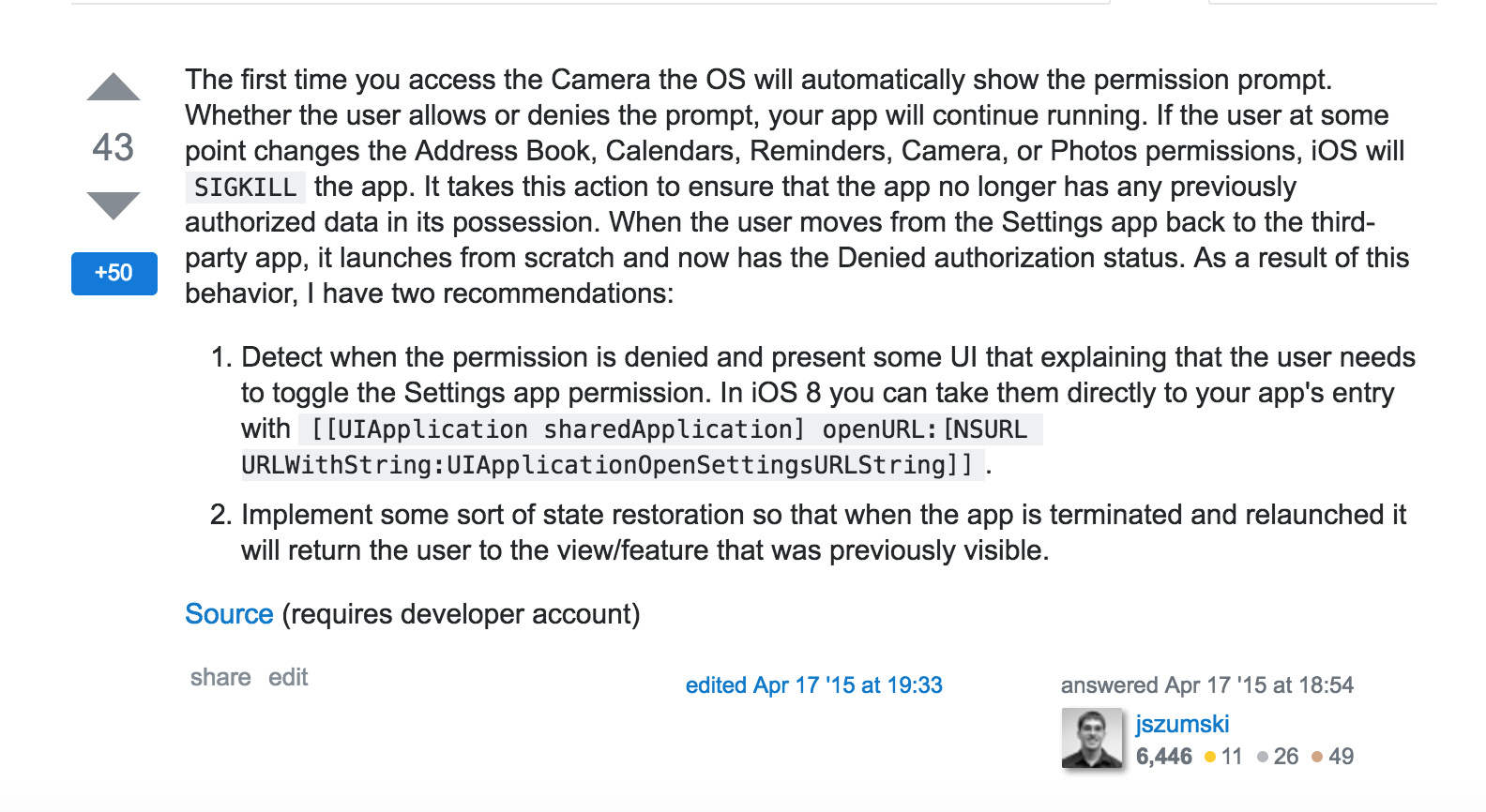Click the '(requires developer account)' text
The height and width of the screenshot is (812, 1486).
[461, 614]
